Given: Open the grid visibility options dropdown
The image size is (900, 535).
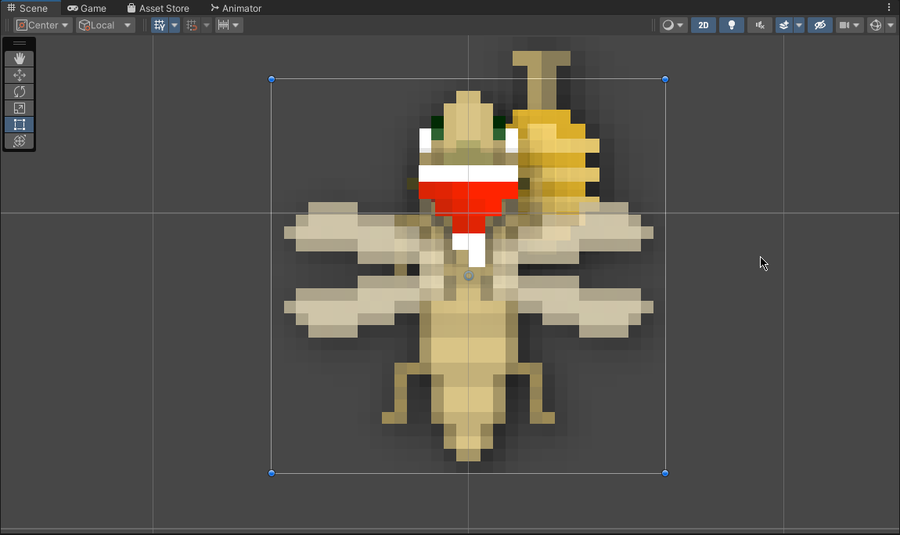Looking at the screenshot, I should [x=174, y=25].
